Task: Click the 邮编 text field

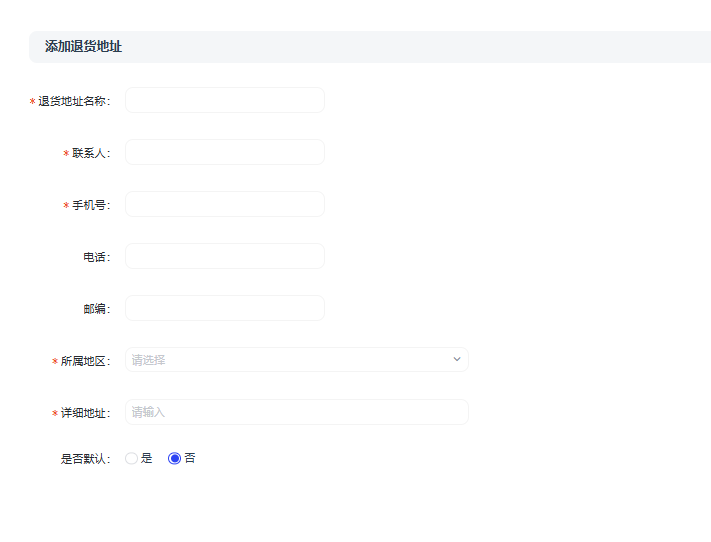Action: 224,308
